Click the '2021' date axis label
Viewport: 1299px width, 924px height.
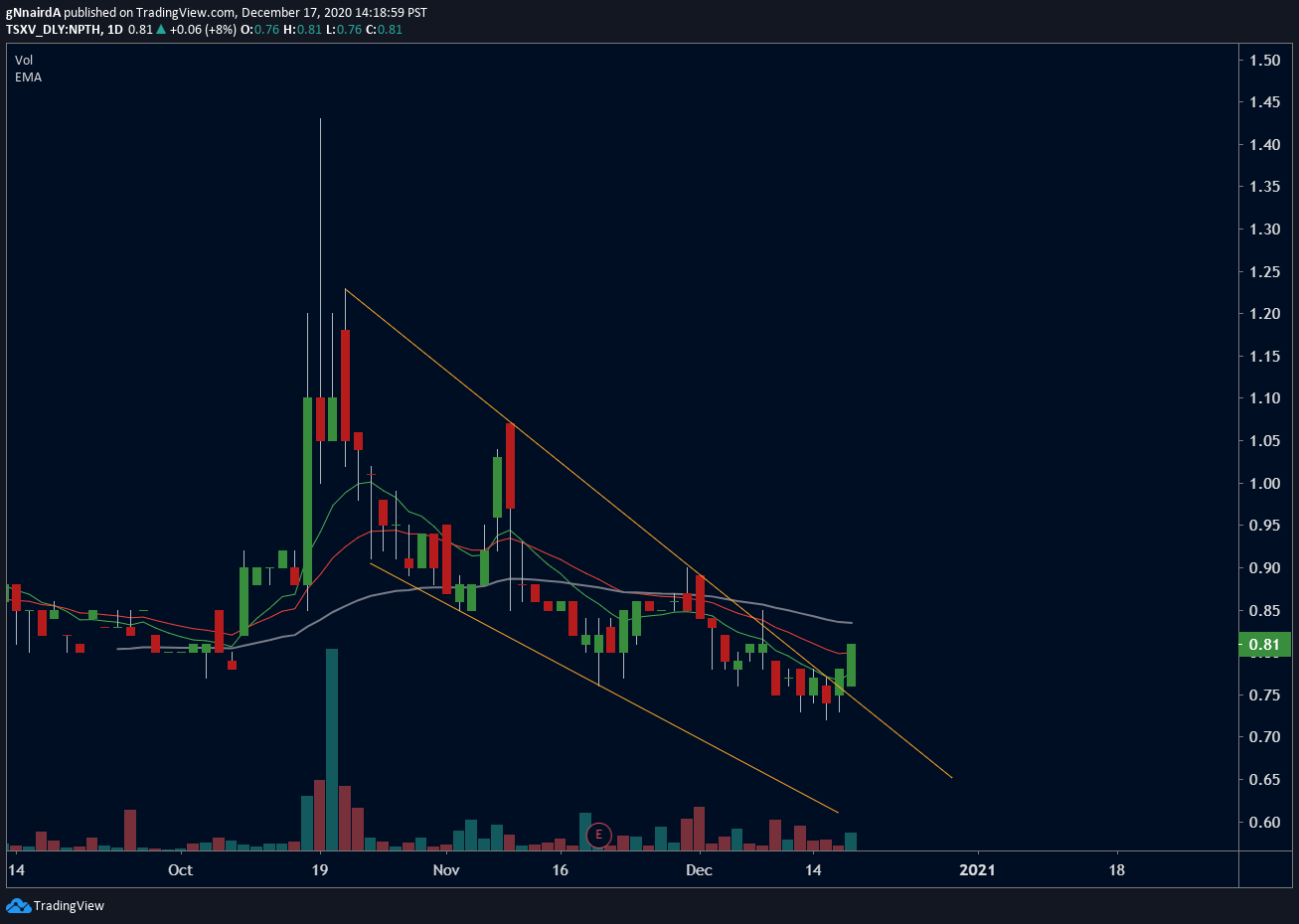[977, 870]
